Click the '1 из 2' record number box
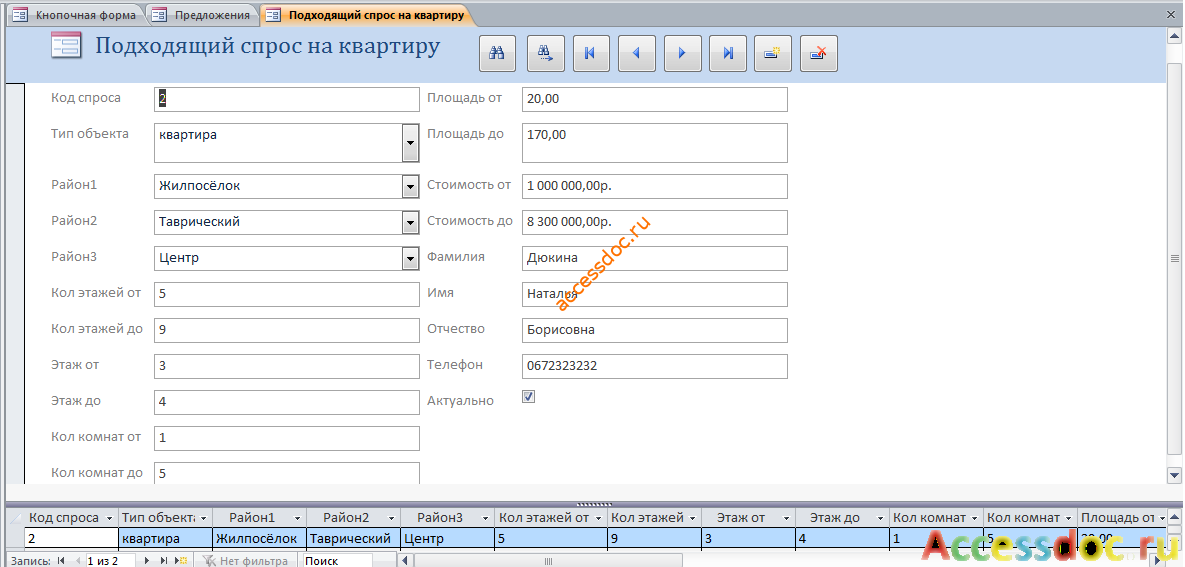Viewport: 1185px width, 567px height. click(110, 561)
